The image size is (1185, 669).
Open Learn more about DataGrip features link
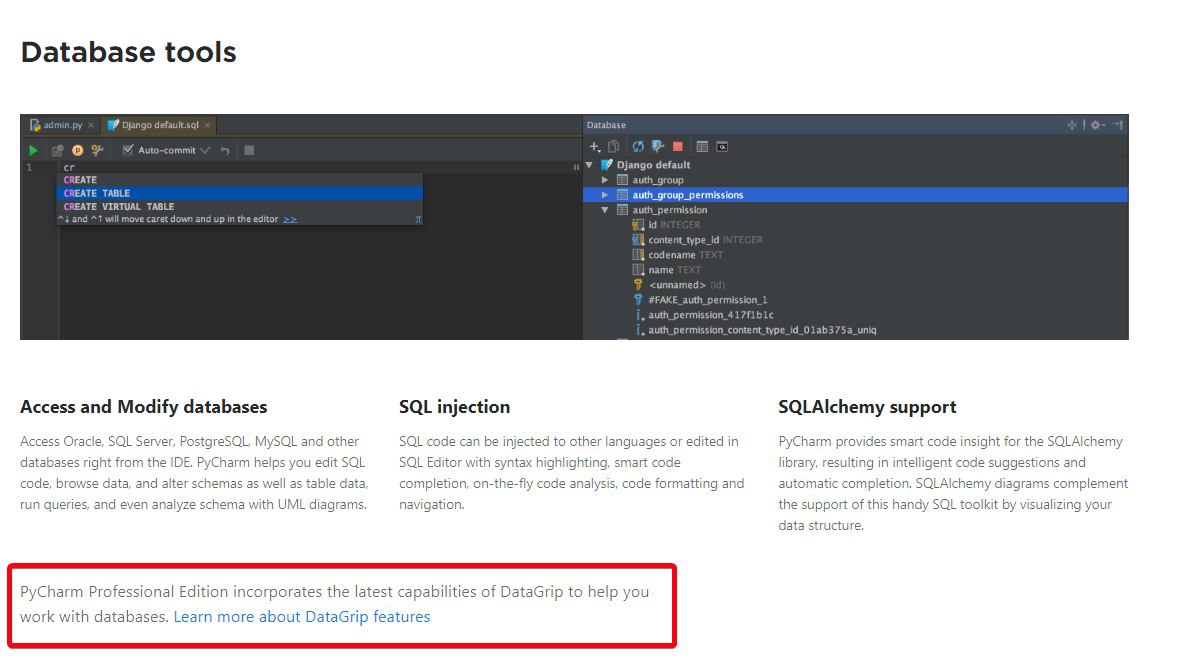pos(302,617)
